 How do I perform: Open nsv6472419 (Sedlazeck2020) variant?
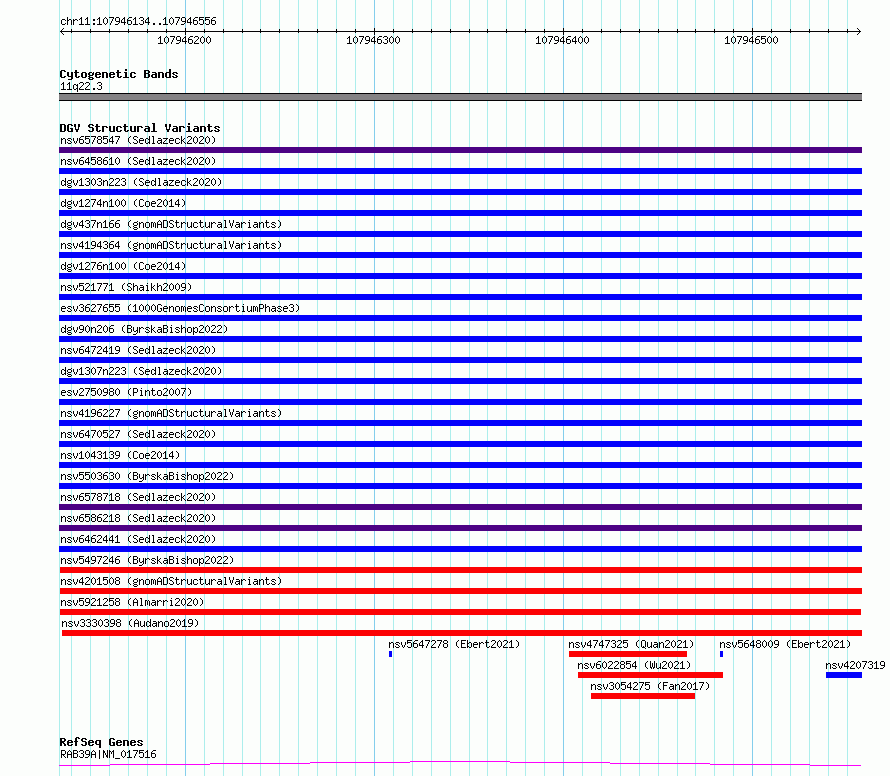[138, 350]
